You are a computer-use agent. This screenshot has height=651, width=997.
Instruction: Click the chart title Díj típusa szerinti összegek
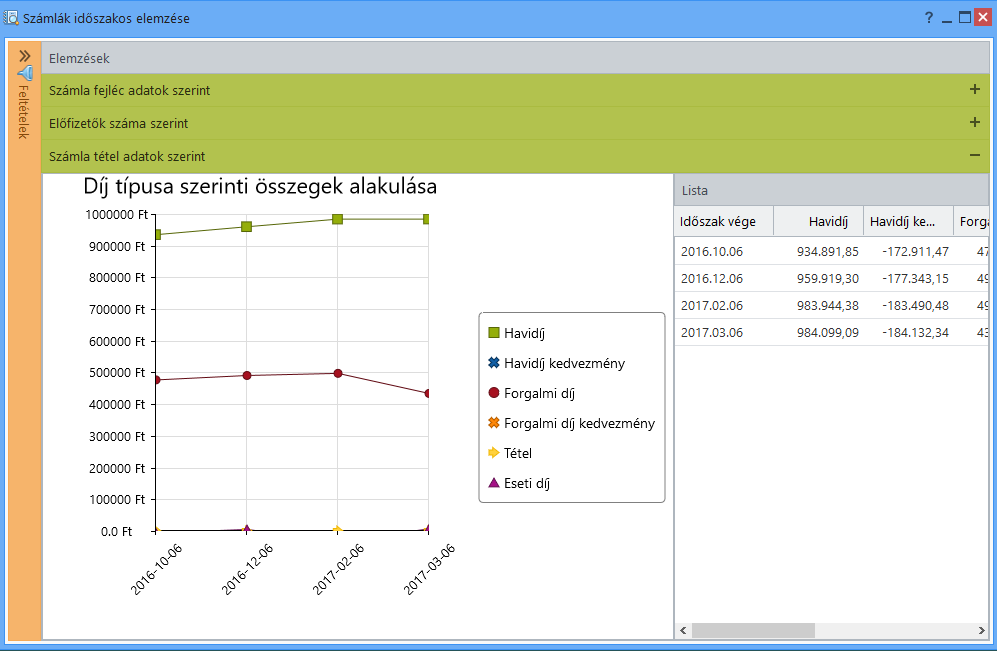[x=260, y=186]
